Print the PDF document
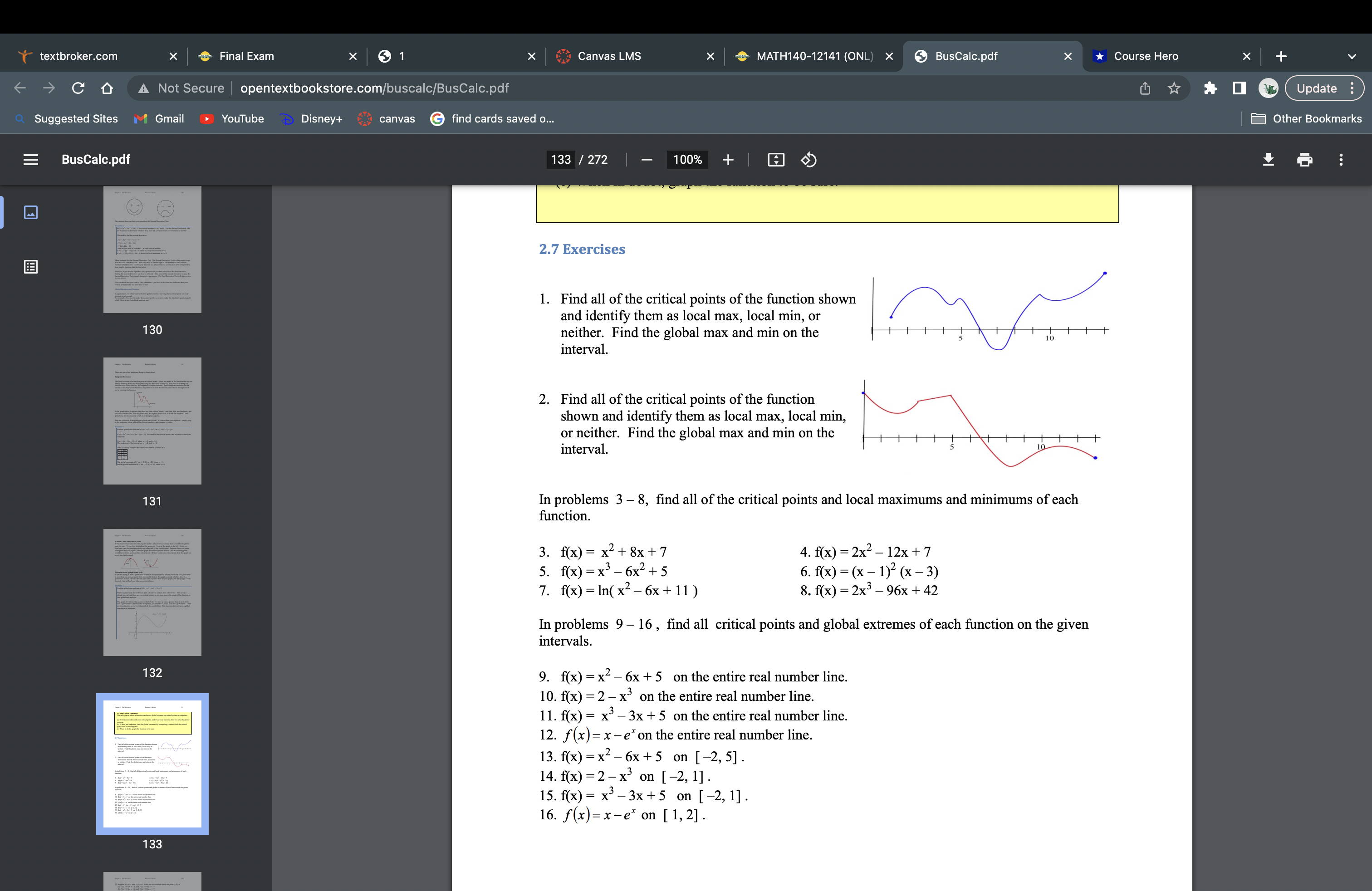The height and width of the screenshot is (891, 1372). pos(1304,160)
